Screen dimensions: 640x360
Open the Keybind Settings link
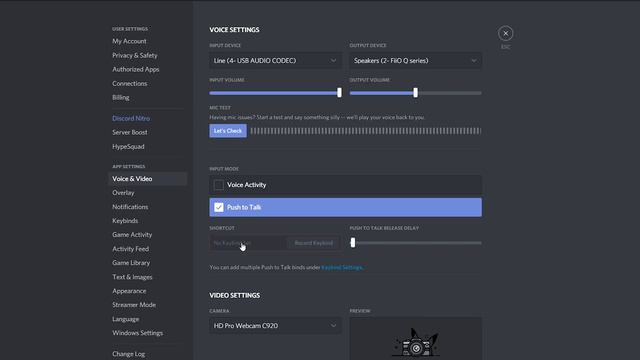pos(342,267)
